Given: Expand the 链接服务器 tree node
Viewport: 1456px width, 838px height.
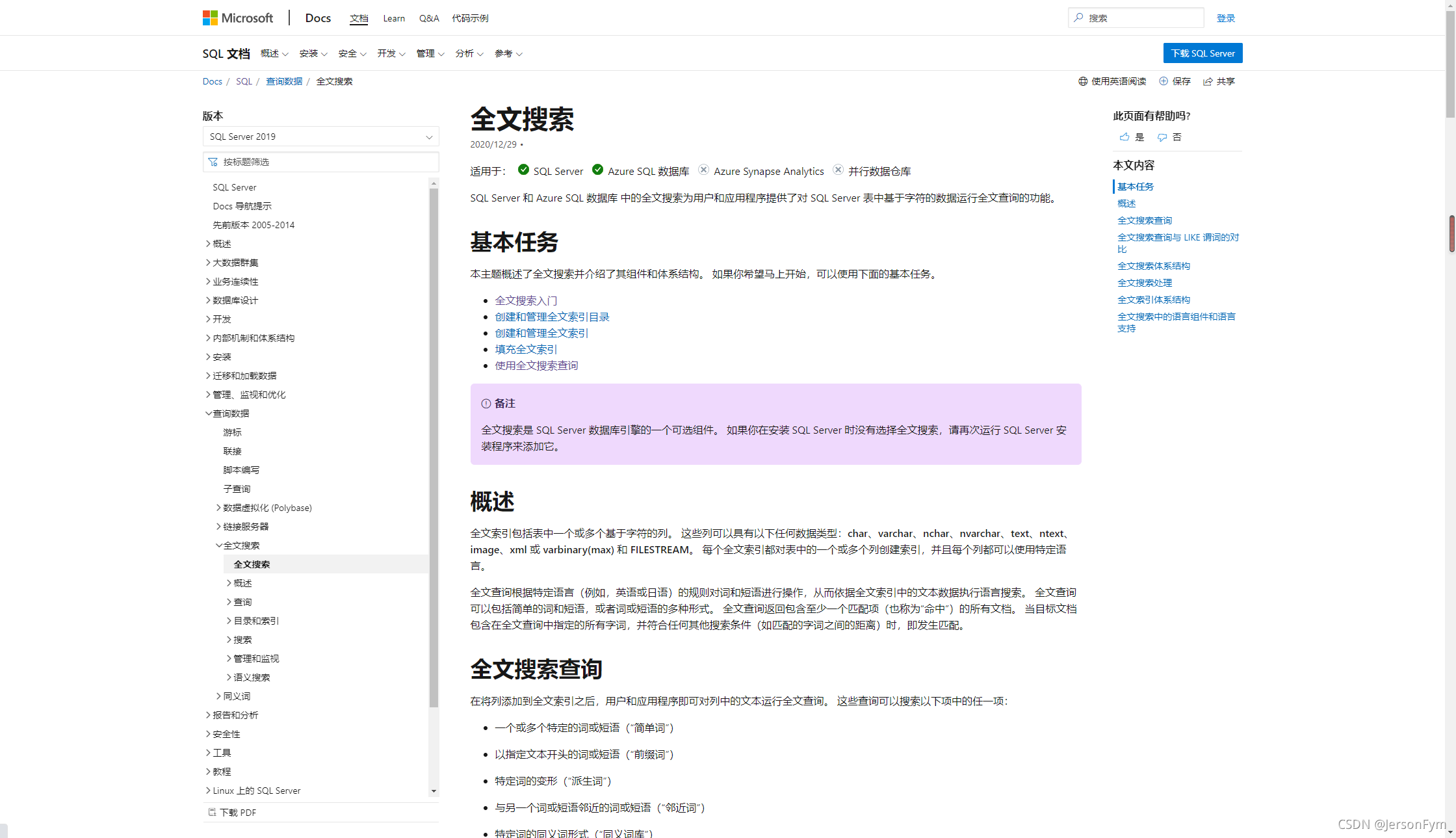Looking at the screenshot, I should click(218, 527).
